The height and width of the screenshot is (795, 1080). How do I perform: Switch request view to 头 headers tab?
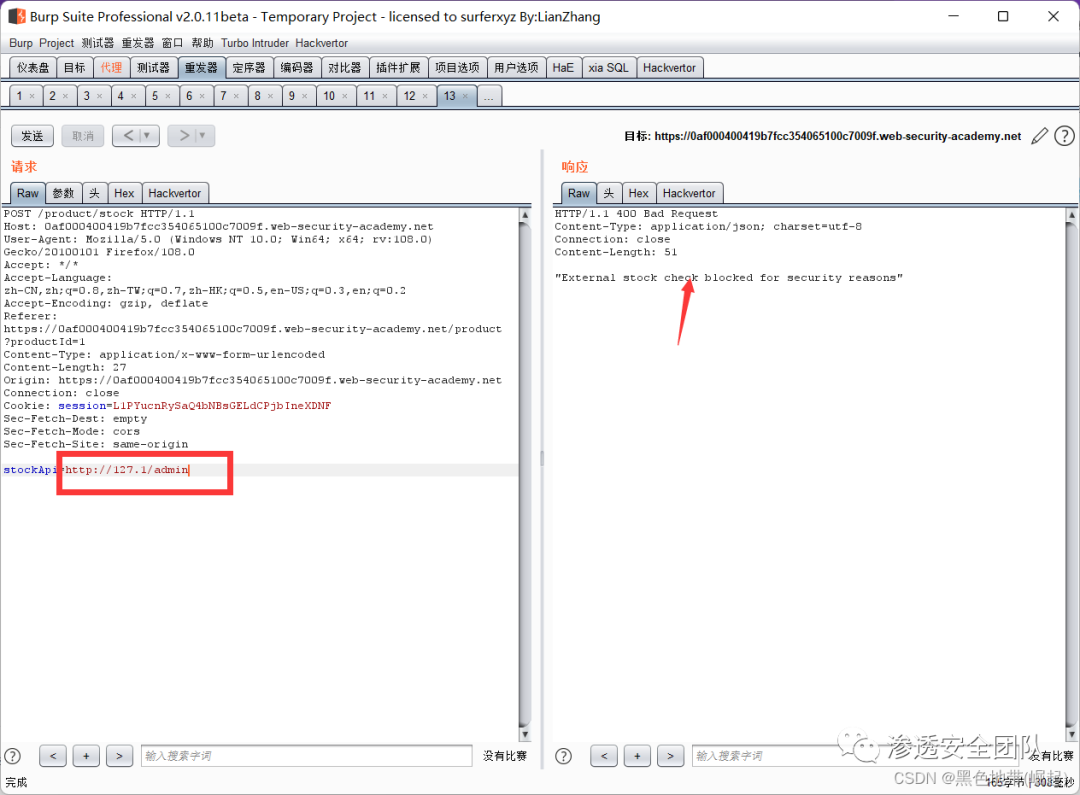pyautogui.click(x=94, y=193)
